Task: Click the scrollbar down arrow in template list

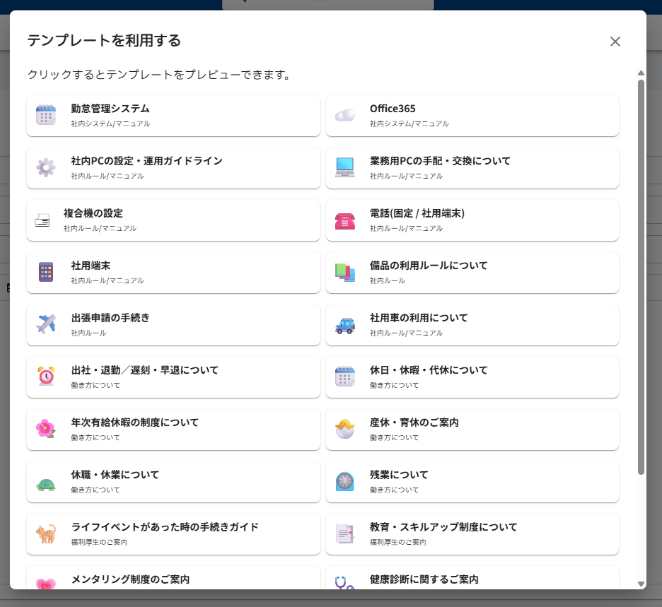Action: click(641, 584)
